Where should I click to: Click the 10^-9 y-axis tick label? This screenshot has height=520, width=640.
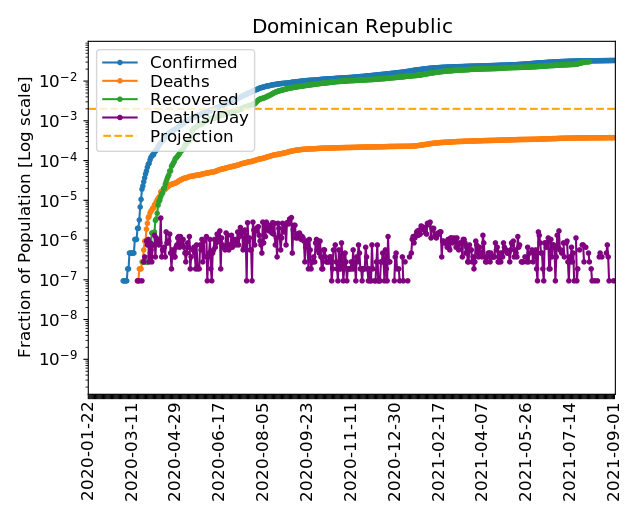60,359
